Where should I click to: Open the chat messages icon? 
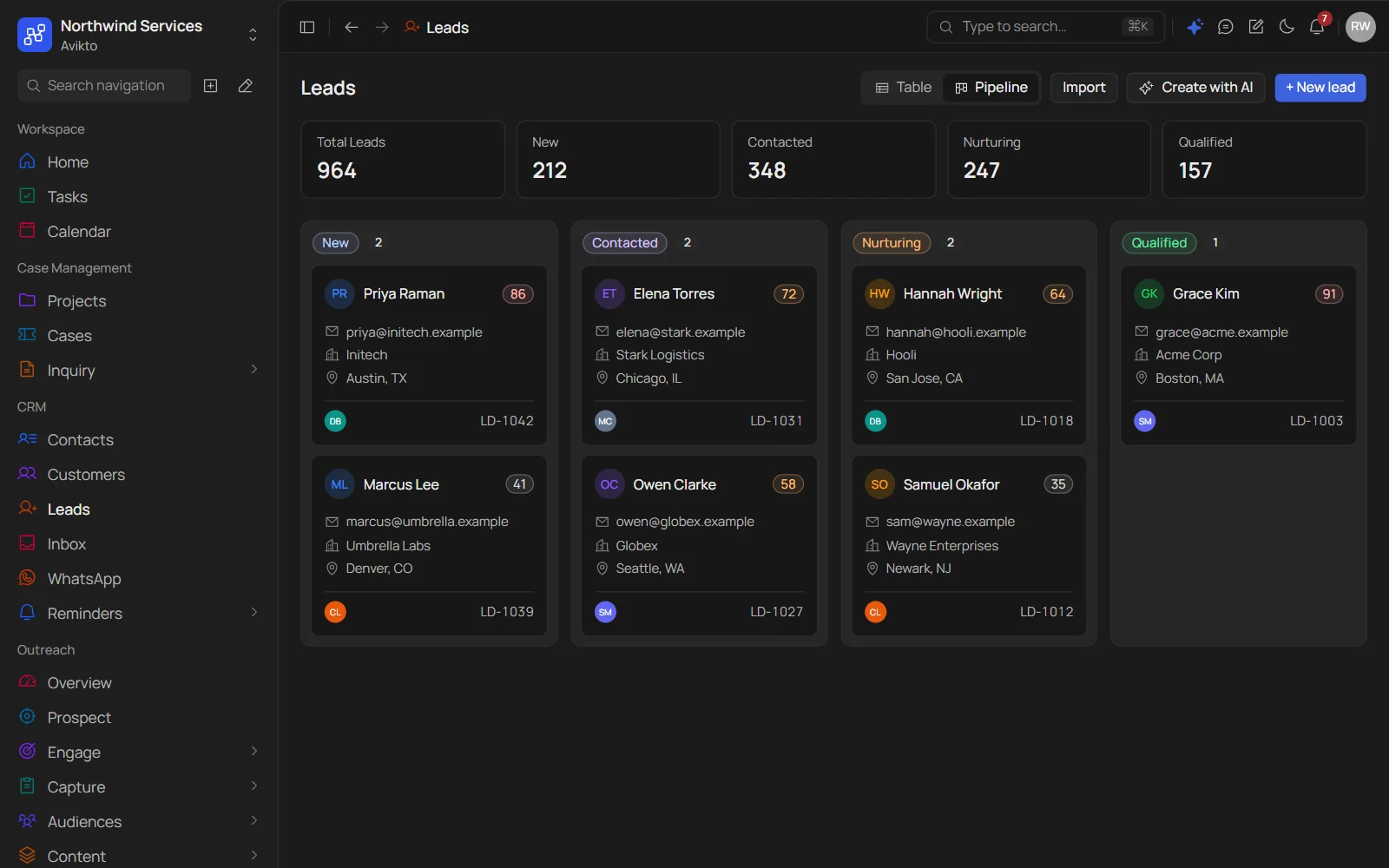[1225, 27]
